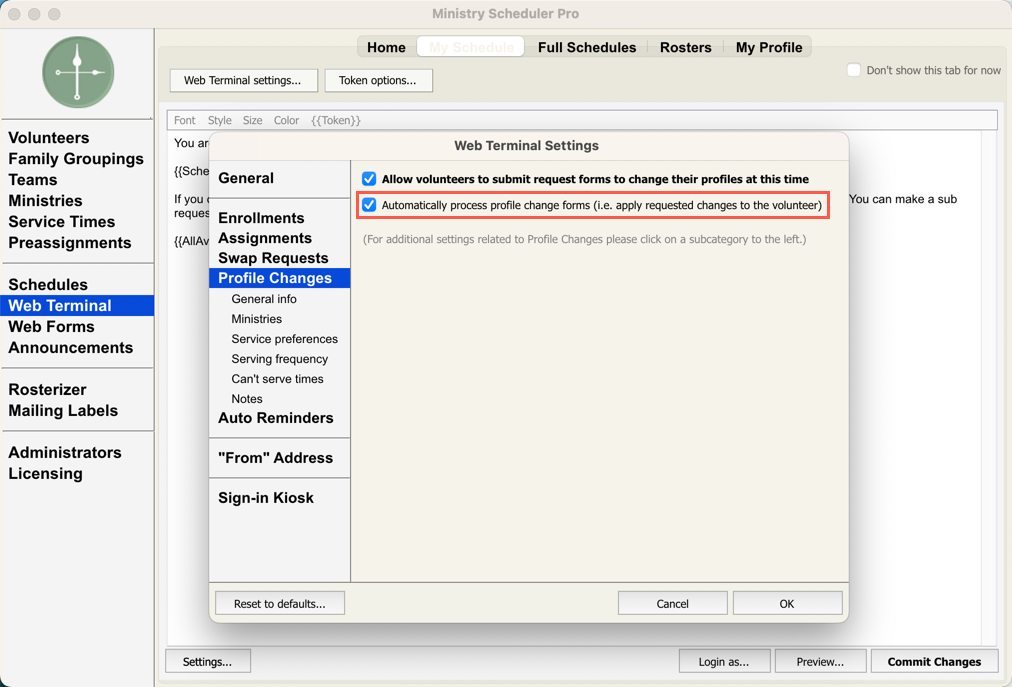The image size is (1012, 687).
Task: Open Family Groupings in main sidebar
Action: pyautogui.click(x=77, y=159)
